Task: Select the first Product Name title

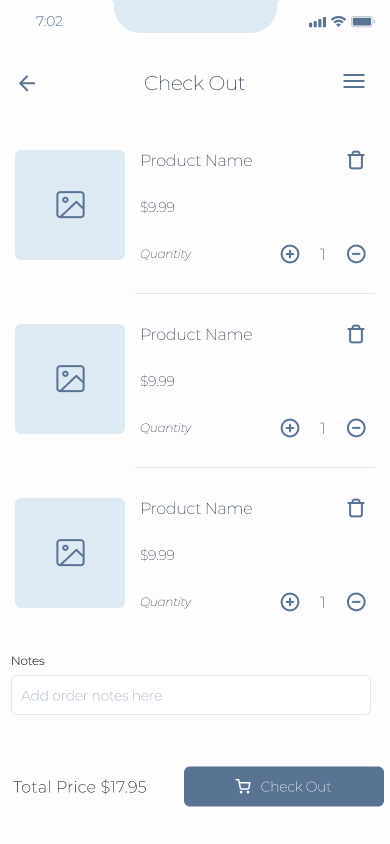Action: coord(196,160)
